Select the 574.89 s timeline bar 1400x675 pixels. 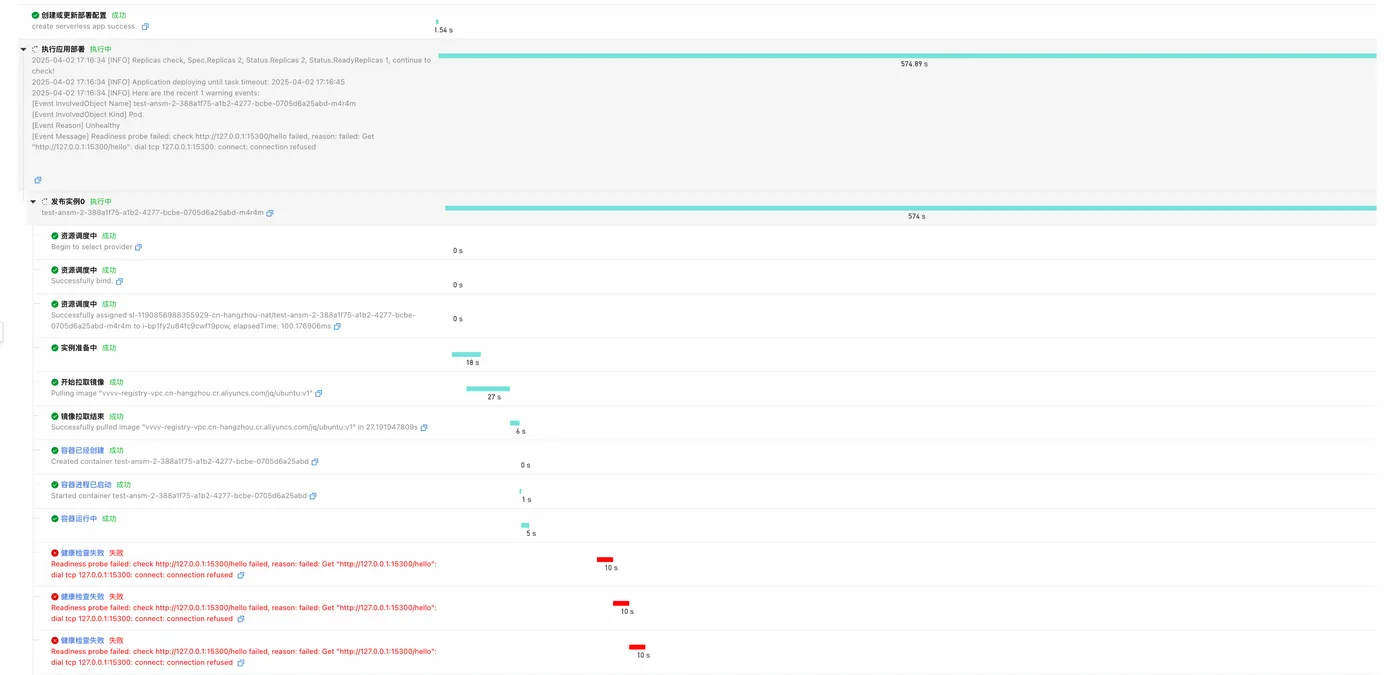pos(907,56)
